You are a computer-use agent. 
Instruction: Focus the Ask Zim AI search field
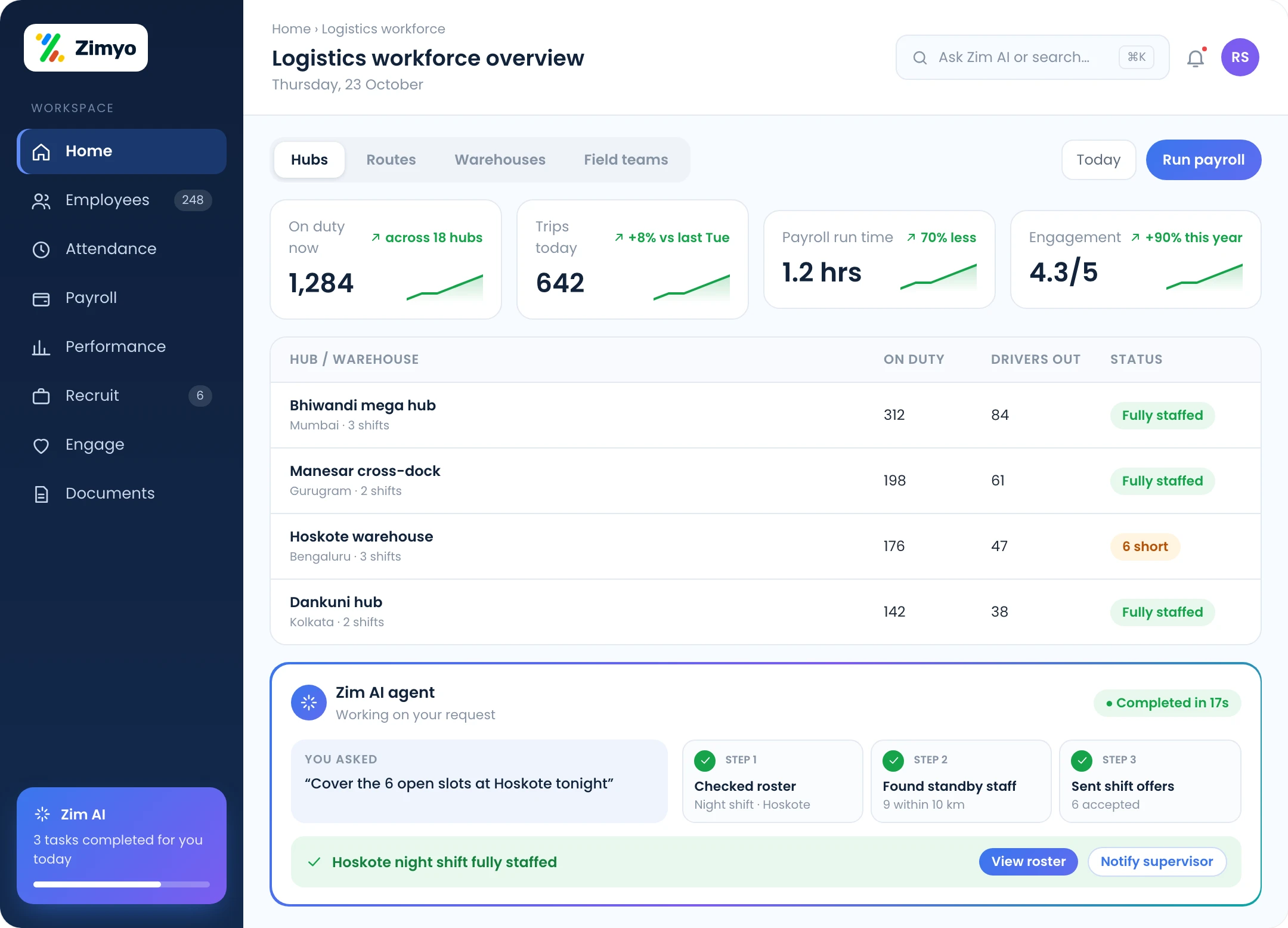pyautogui.click(x=1032, y=57)
